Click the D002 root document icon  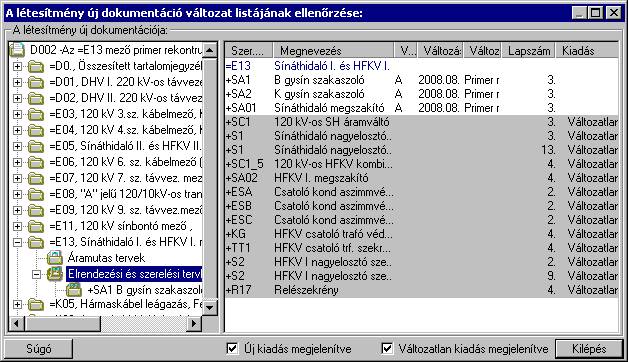[17, 50]
